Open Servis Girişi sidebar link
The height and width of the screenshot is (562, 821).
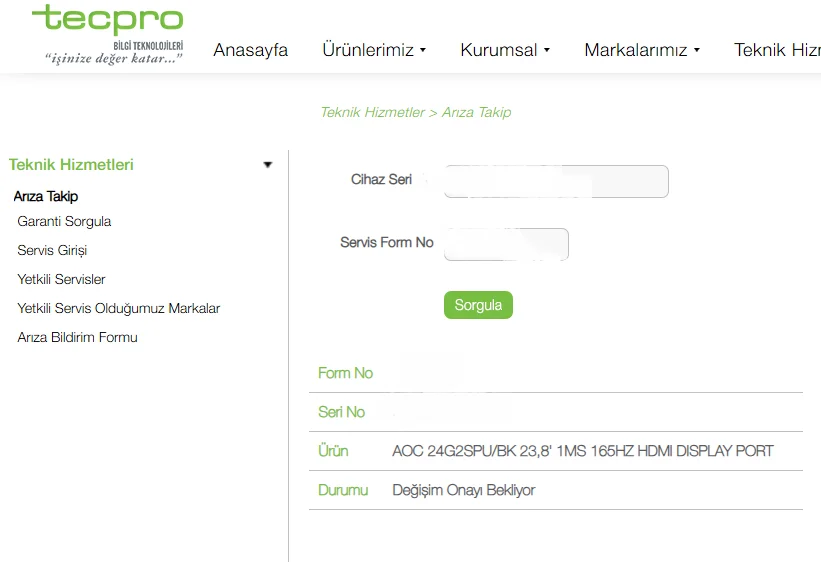52,250
